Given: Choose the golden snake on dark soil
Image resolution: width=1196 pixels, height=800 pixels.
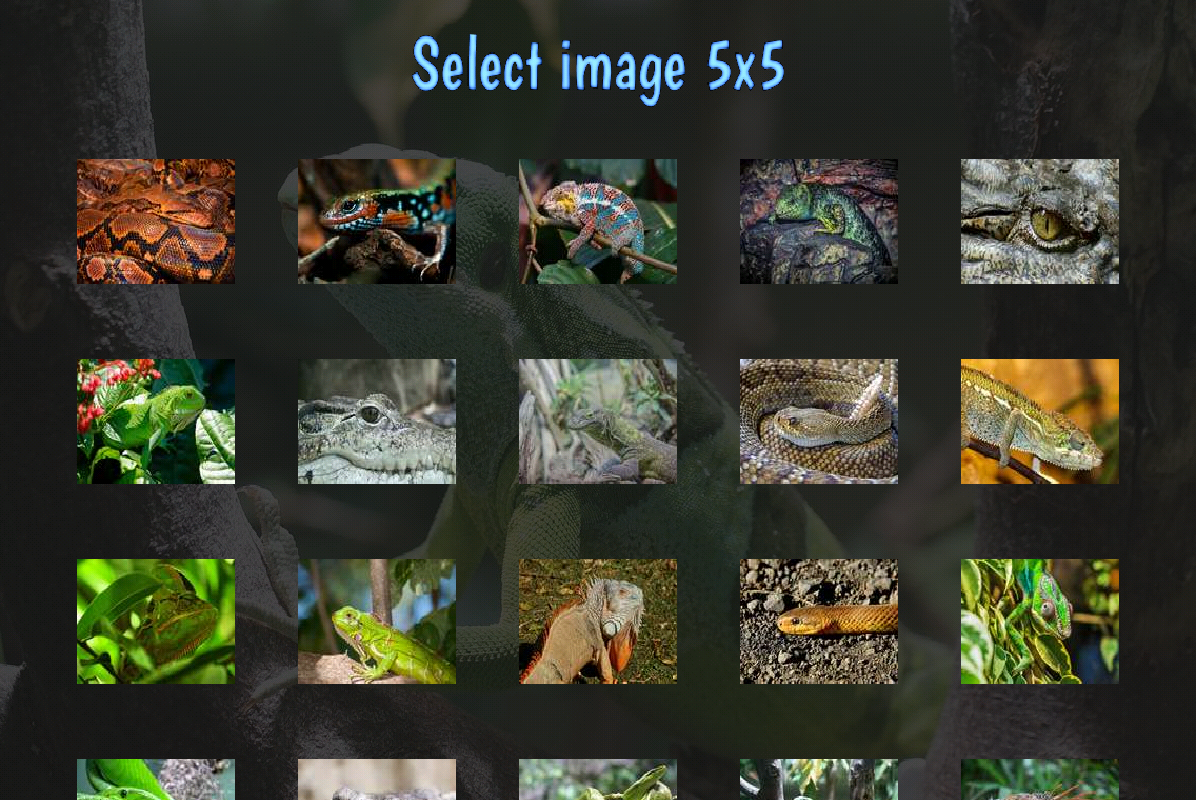Looking at the screenshot, I should point(818,621).
